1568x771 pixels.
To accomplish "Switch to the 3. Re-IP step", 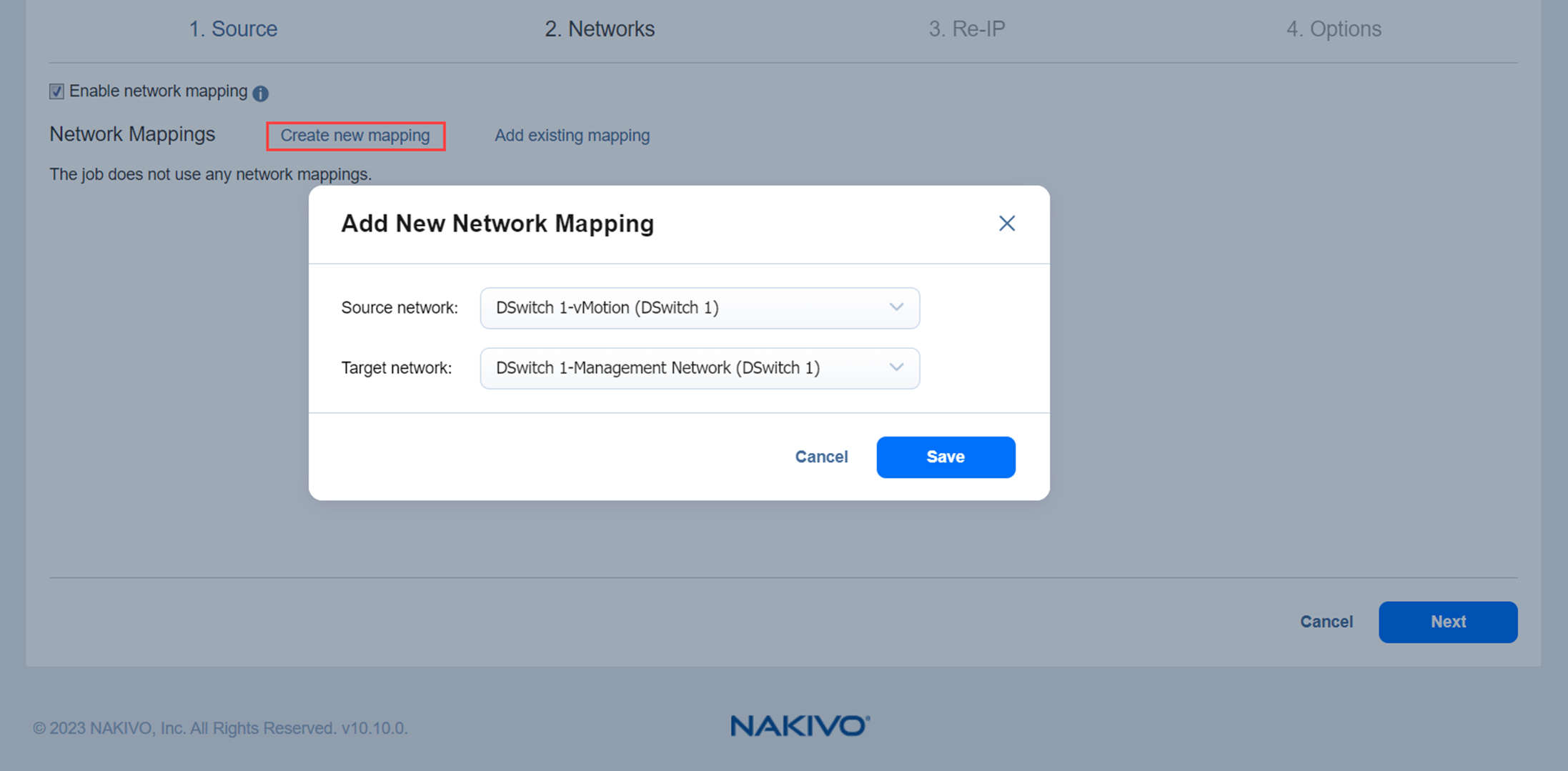I will click(966, 29).
